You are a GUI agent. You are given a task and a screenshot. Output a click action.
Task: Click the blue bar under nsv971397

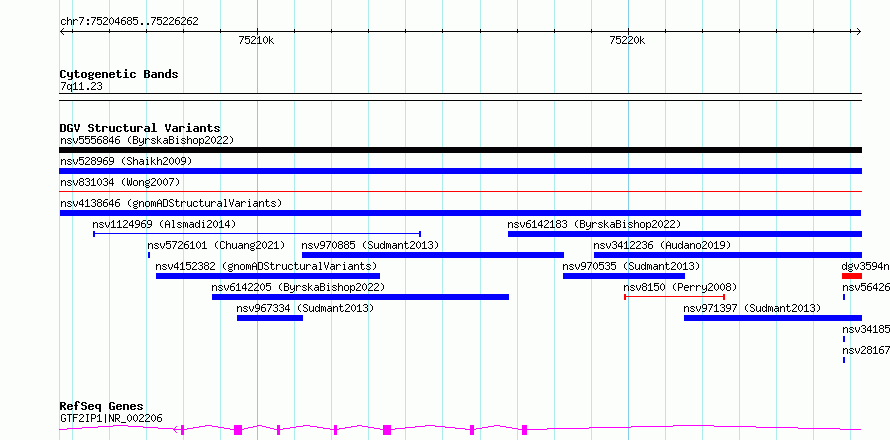[773, 318]
